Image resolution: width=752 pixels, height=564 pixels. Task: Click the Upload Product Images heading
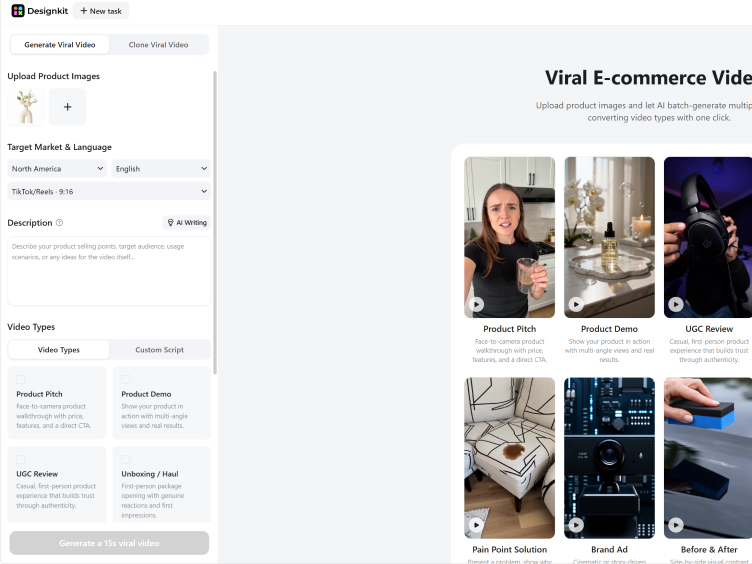(53, 76)
